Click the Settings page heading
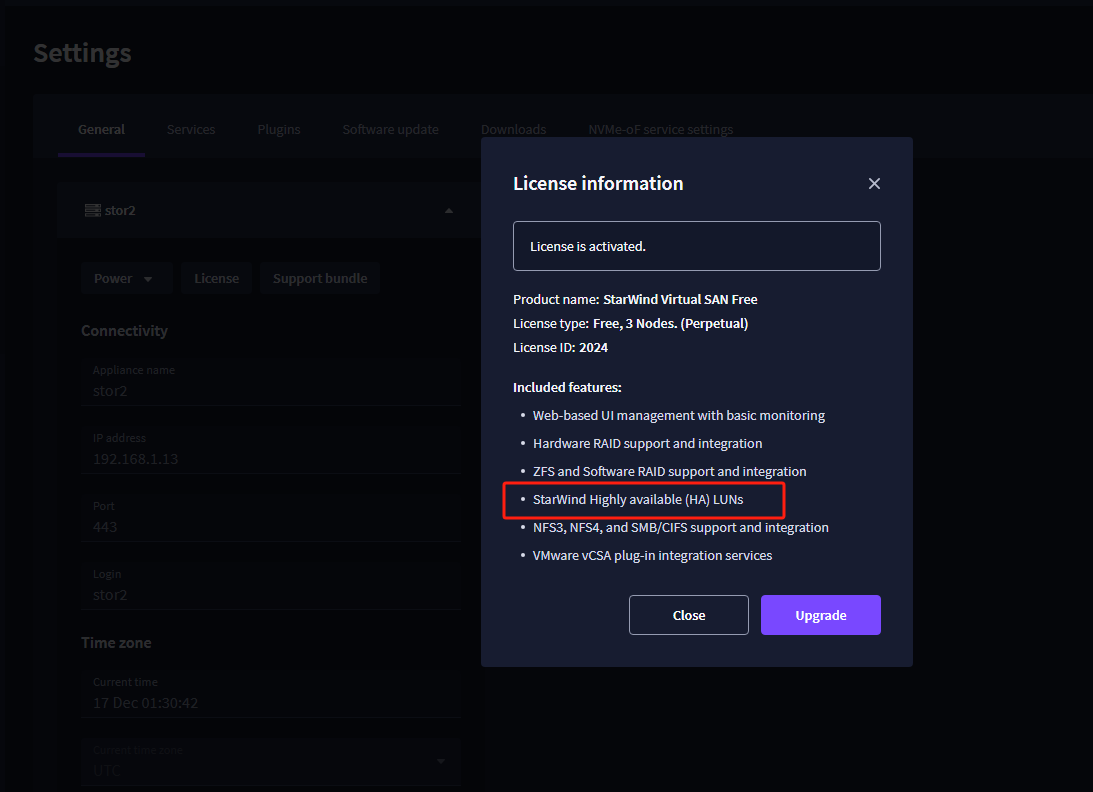This screenshot has width=1093, height=792. [82, 54]
